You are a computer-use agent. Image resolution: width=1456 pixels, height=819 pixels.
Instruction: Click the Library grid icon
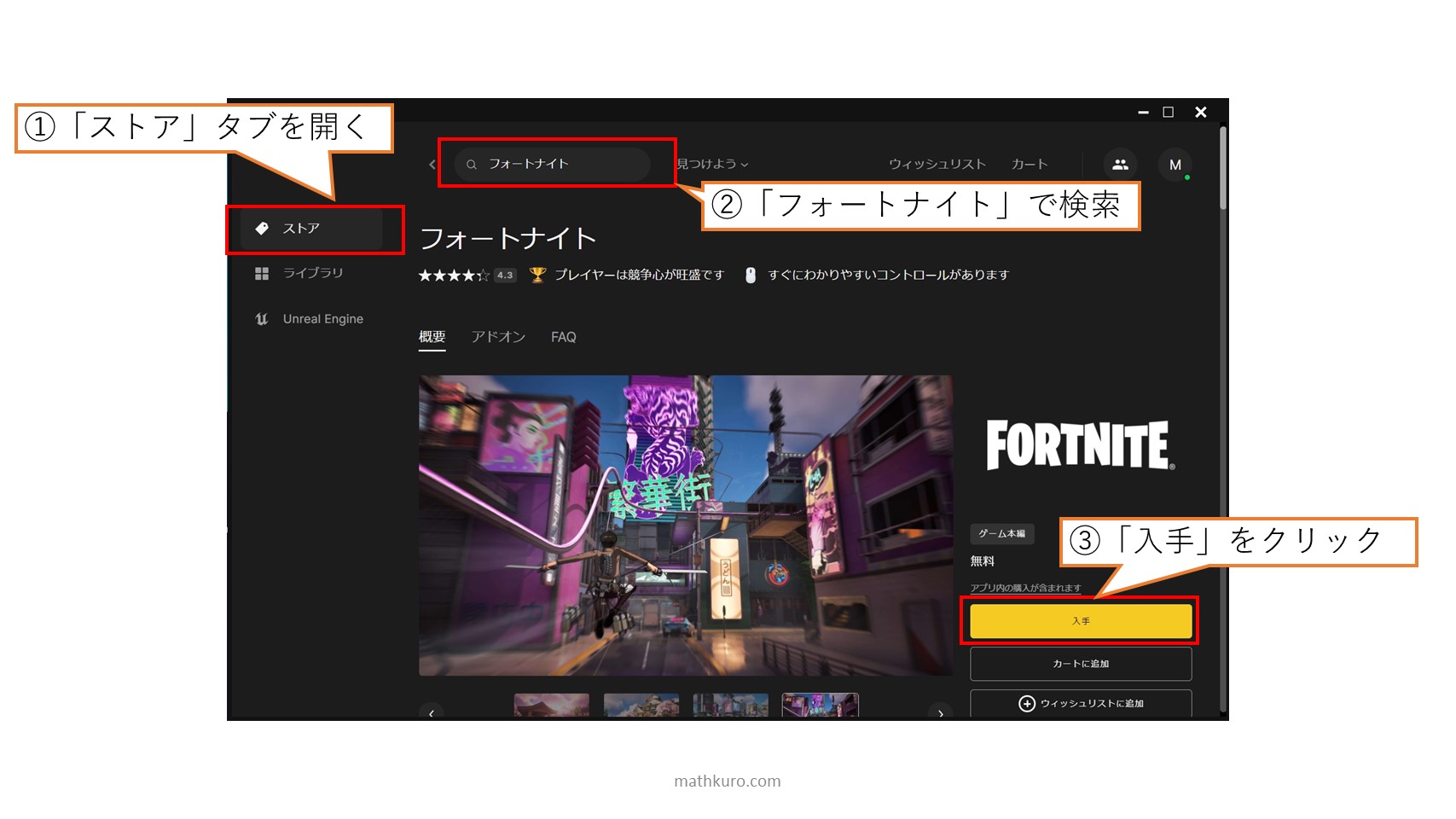[x=262, y=273]
